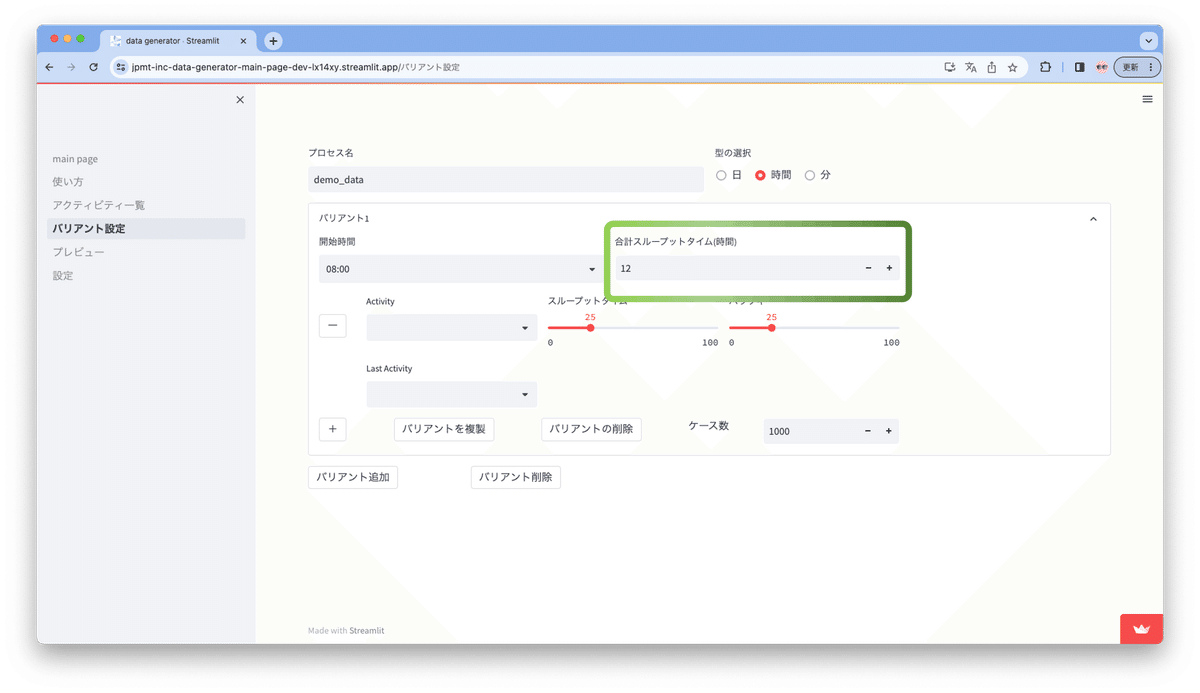Open the Activity dropdown

451,328
